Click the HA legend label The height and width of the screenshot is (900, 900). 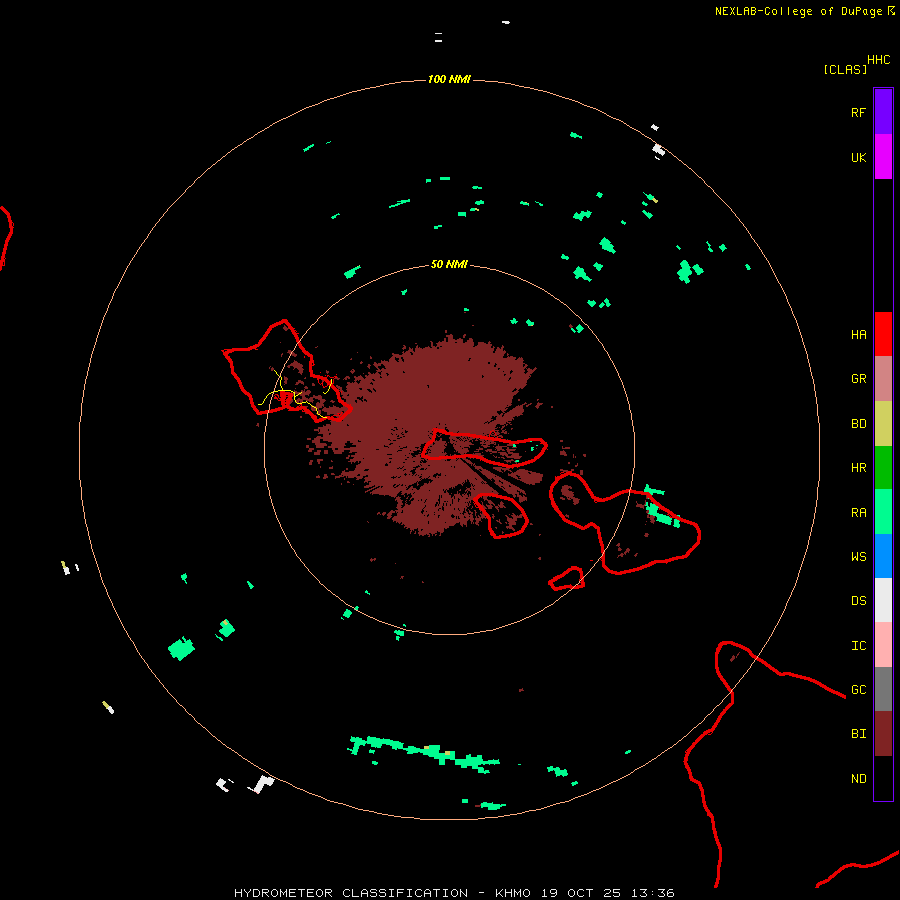tap(858, 335)
